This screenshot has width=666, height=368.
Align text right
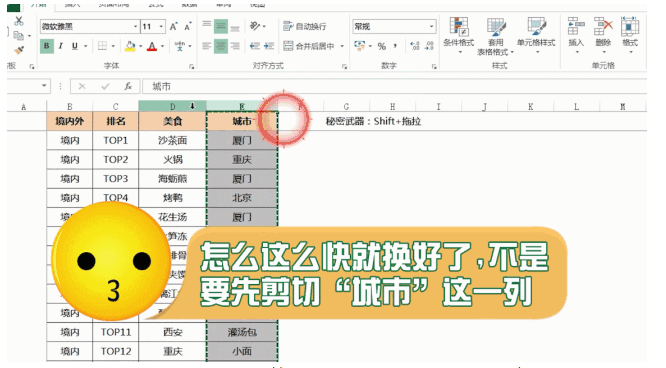pos(235,46)
